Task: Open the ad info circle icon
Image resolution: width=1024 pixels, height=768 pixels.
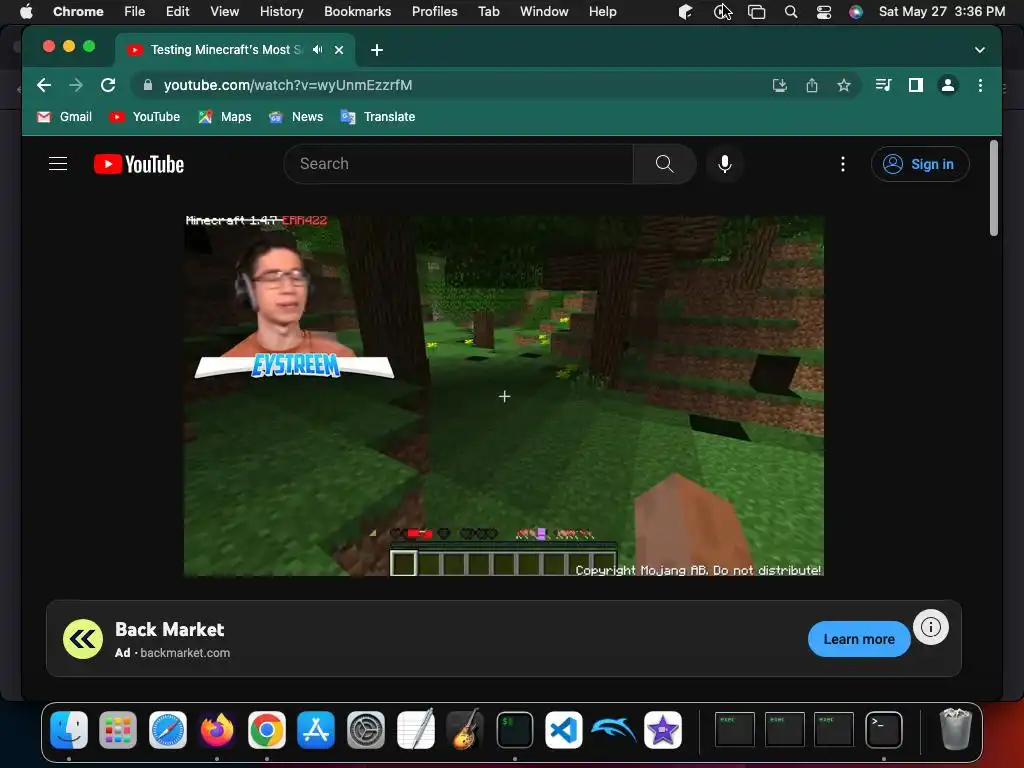Action: 931,627
